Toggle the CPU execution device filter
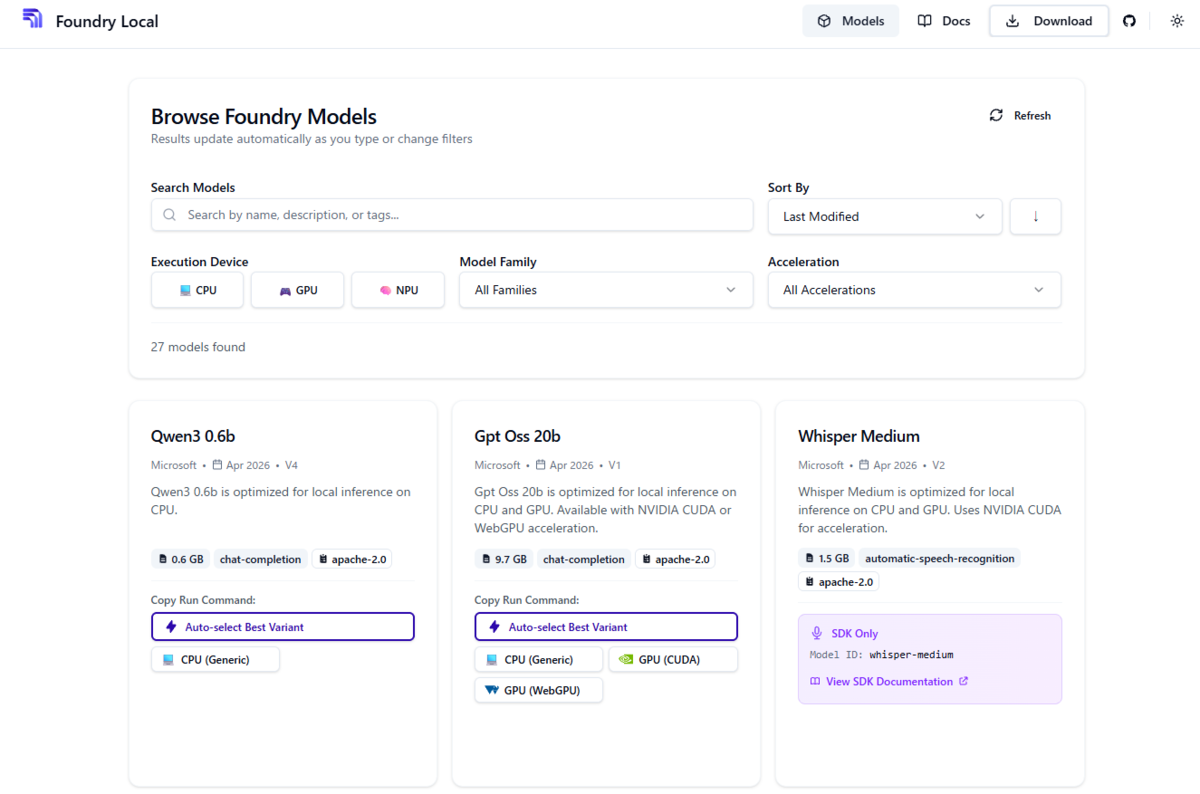The image size is (1200, 794). coord(198,290)
